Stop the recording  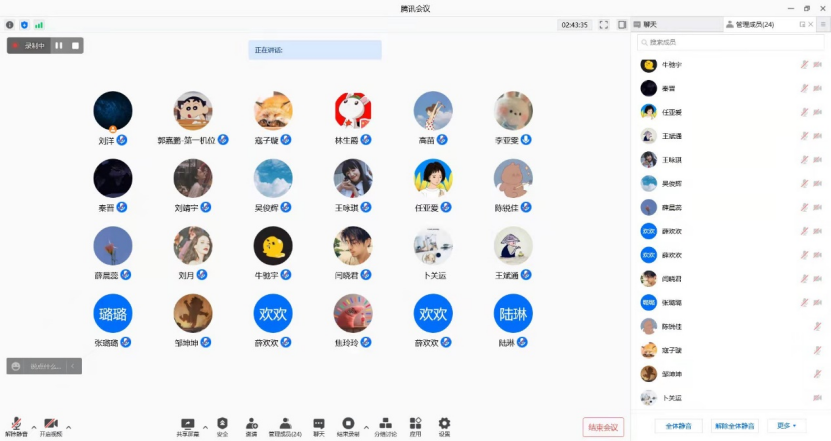pos(74,45)
